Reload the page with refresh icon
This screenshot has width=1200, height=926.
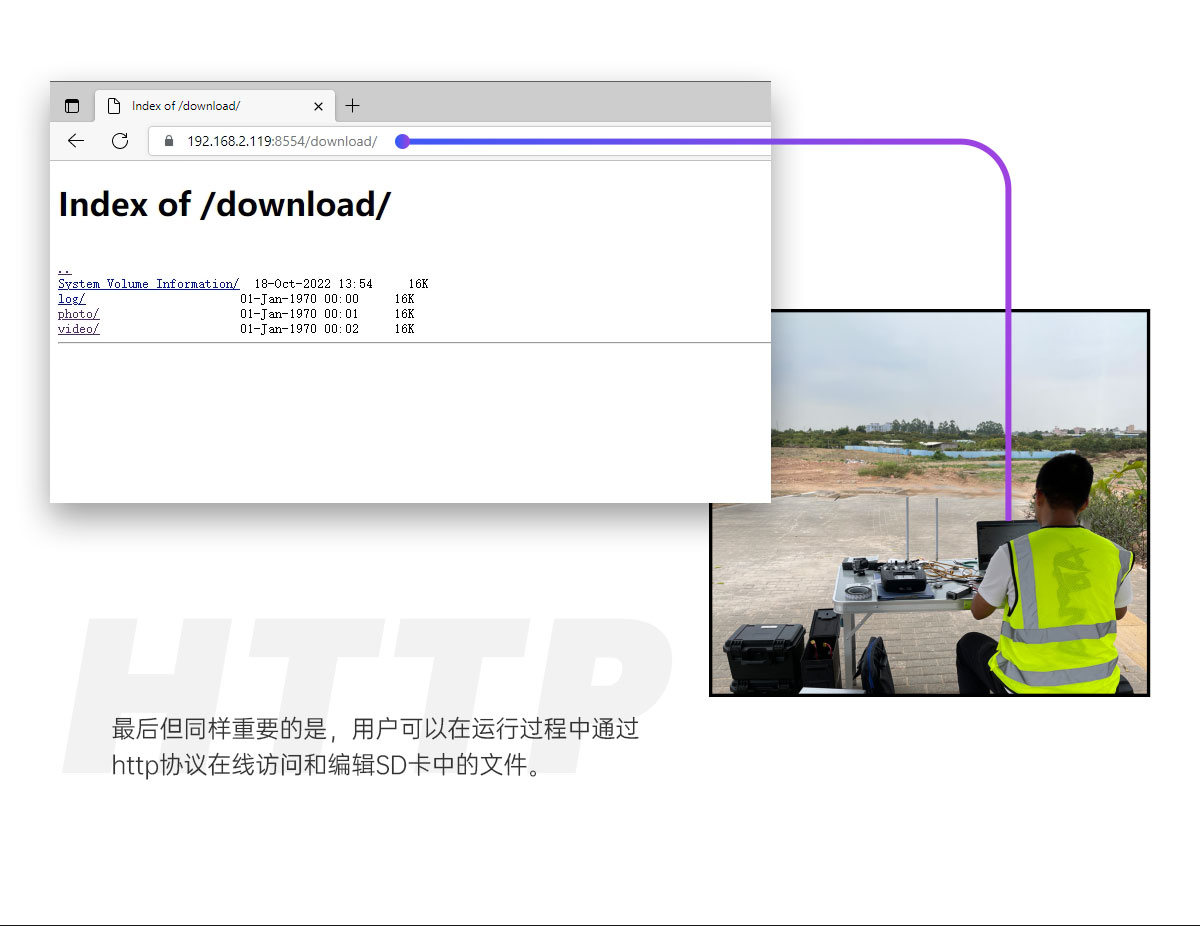(x=120, y=141)
